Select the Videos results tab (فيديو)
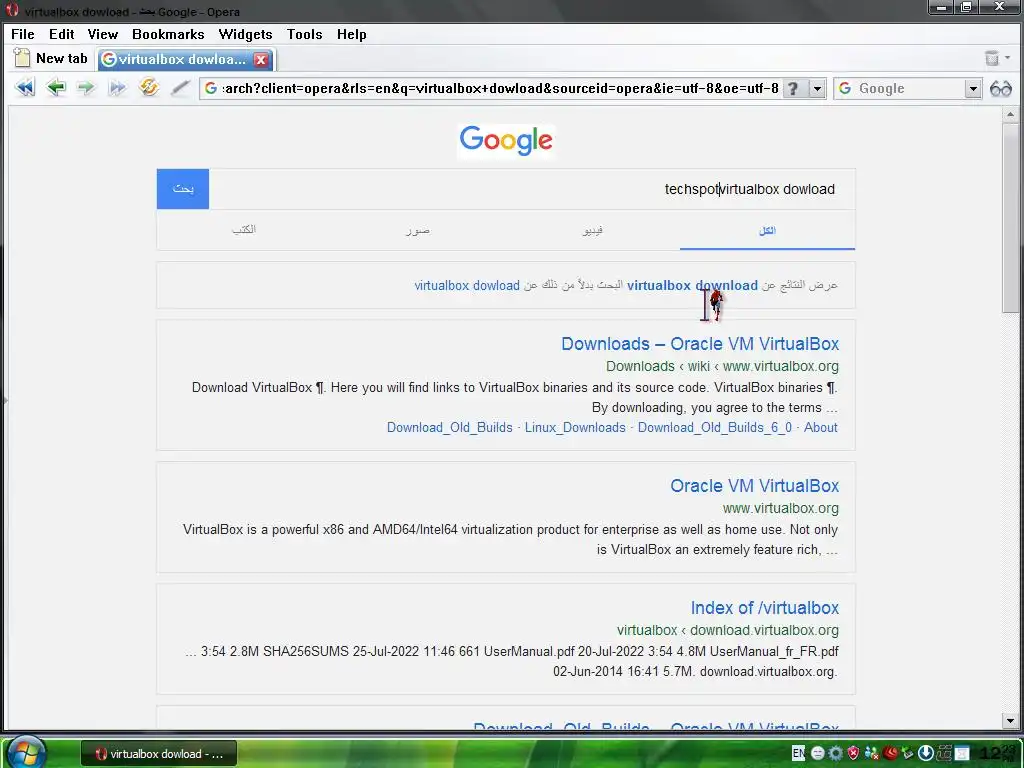Viewport: 1024px width, 768px height. tap(592, 230)
